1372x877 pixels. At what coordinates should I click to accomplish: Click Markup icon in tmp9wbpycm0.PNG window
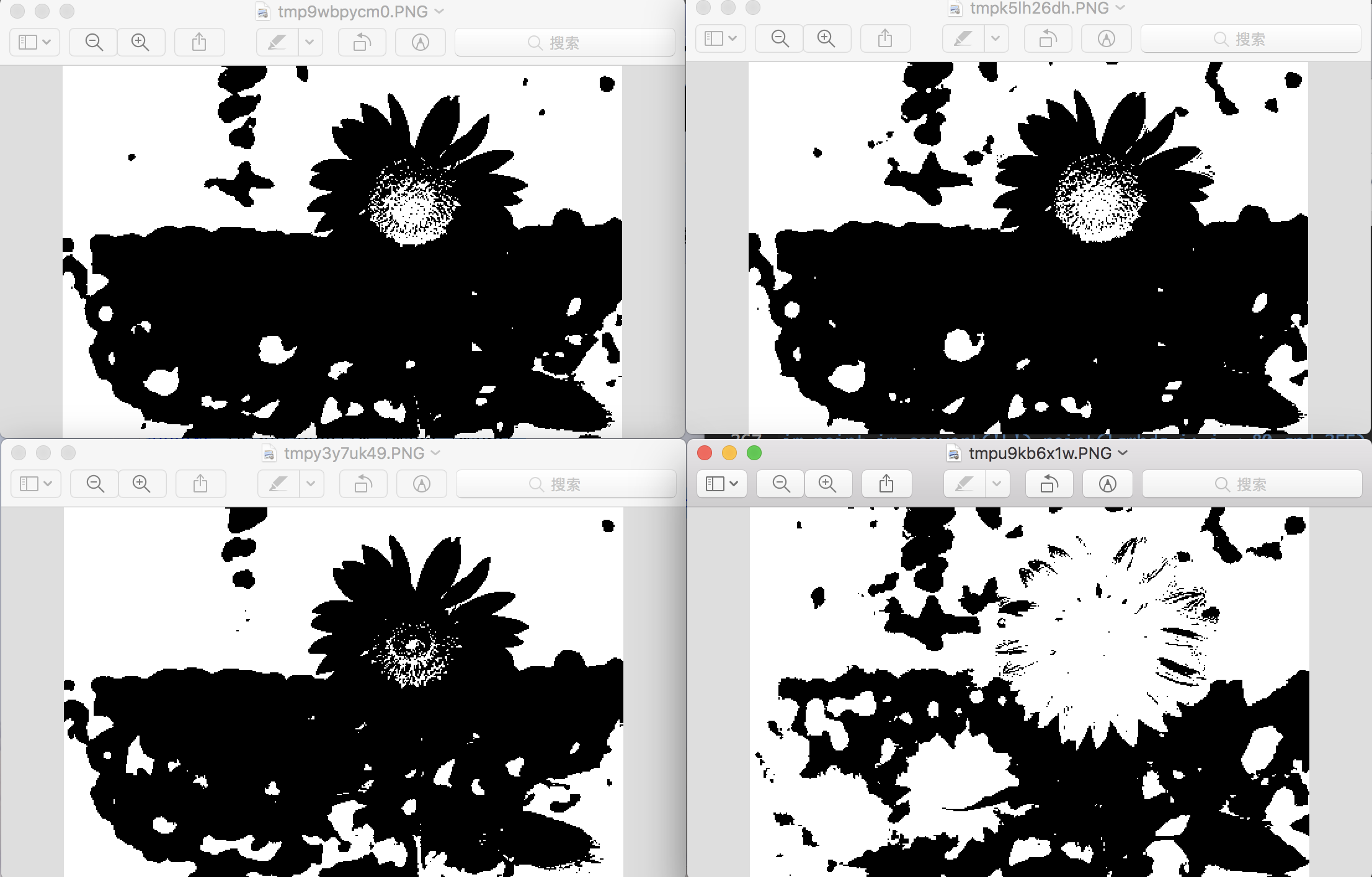coord(421,42)
